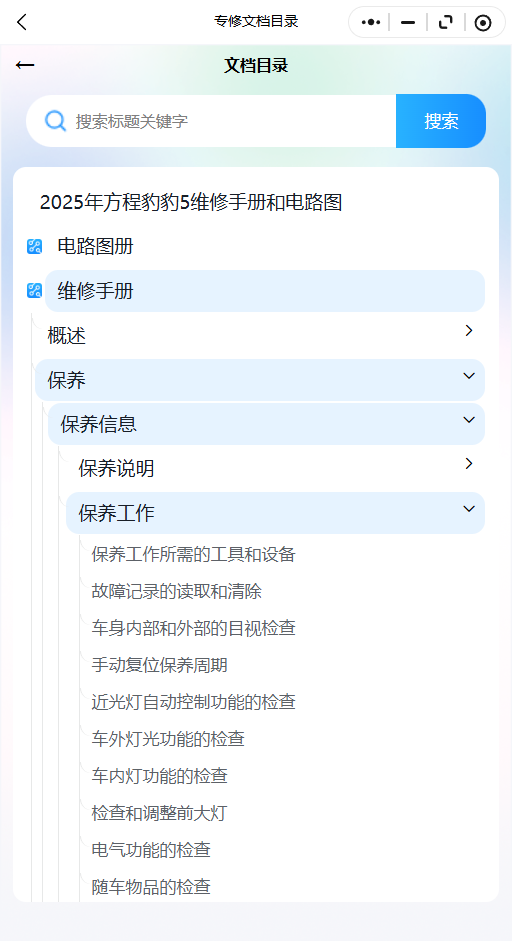Open 检查和调整前大灯 entry
Viewport: 512px width, 941px height.
point(160,814)
